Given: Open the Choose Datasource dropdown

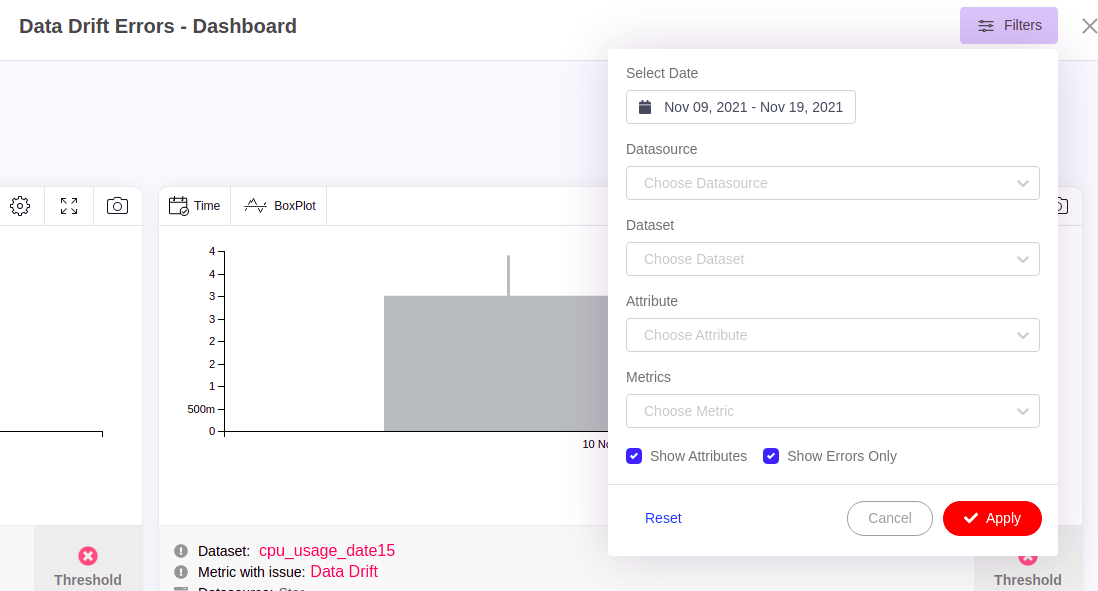Looking at the screenshot, I should click(832, 183).
